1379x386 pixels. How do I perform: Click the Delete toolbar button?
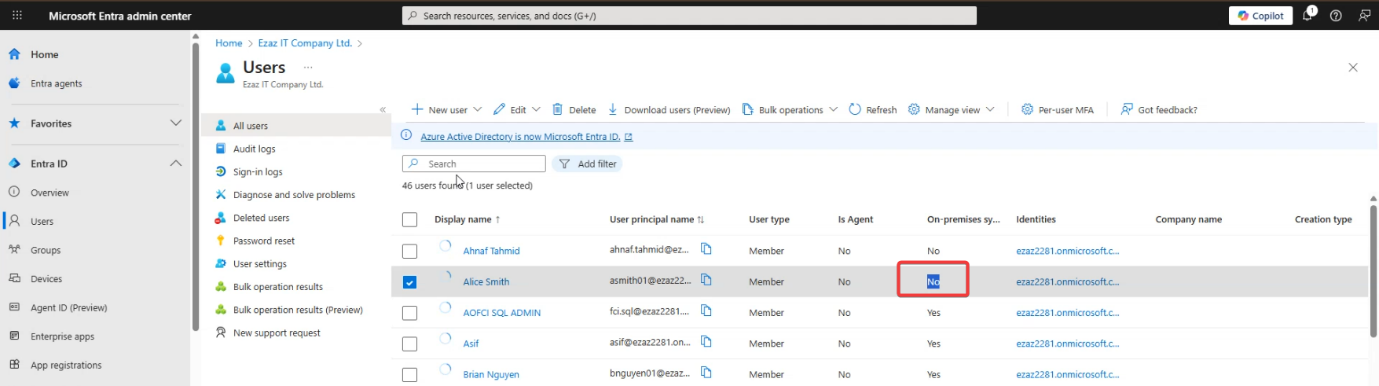pos(574,110)
